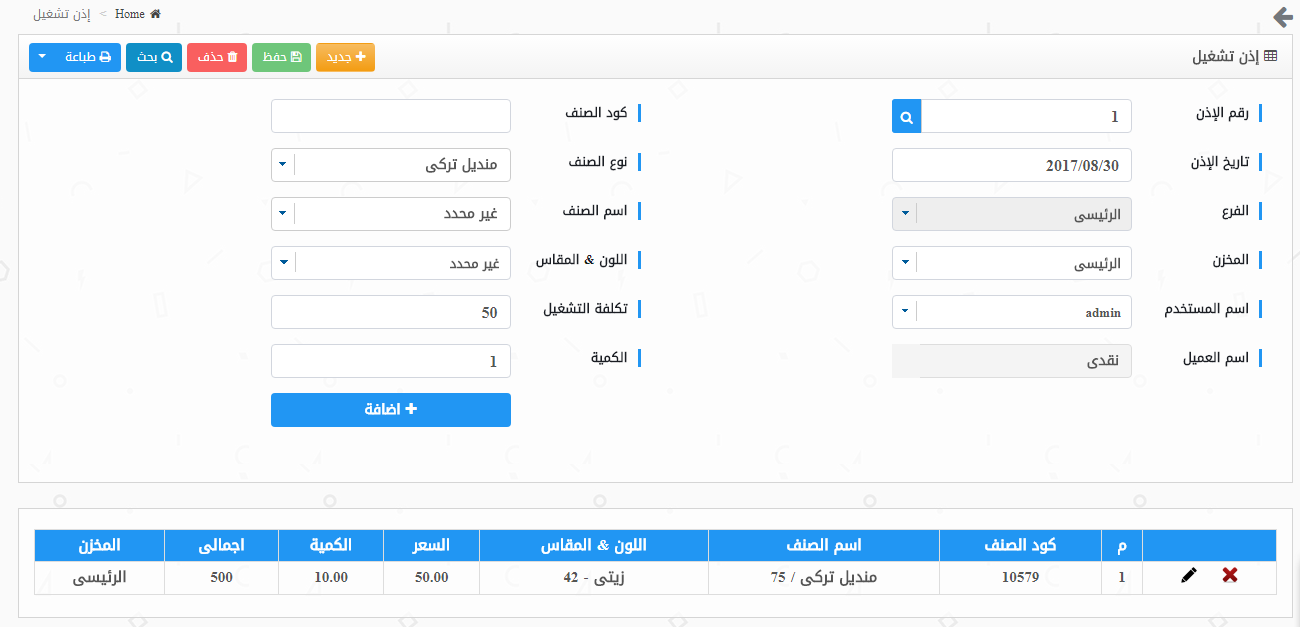Click the تكلفة التشغيل input field
1300x627 pixels.
391,312
